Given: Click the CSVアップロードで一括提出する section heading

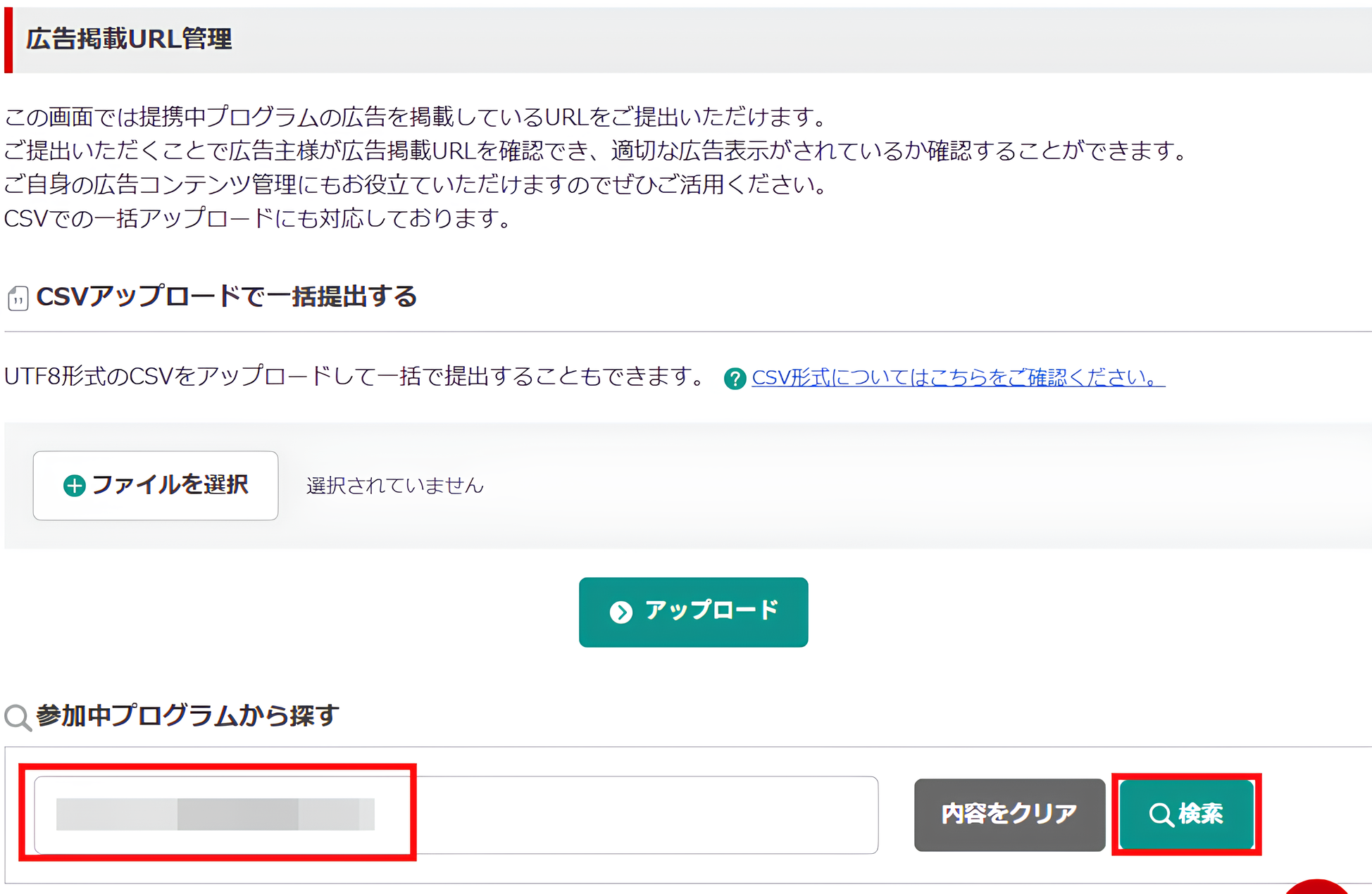Looking at the screenshot, I should click(226, 296).
